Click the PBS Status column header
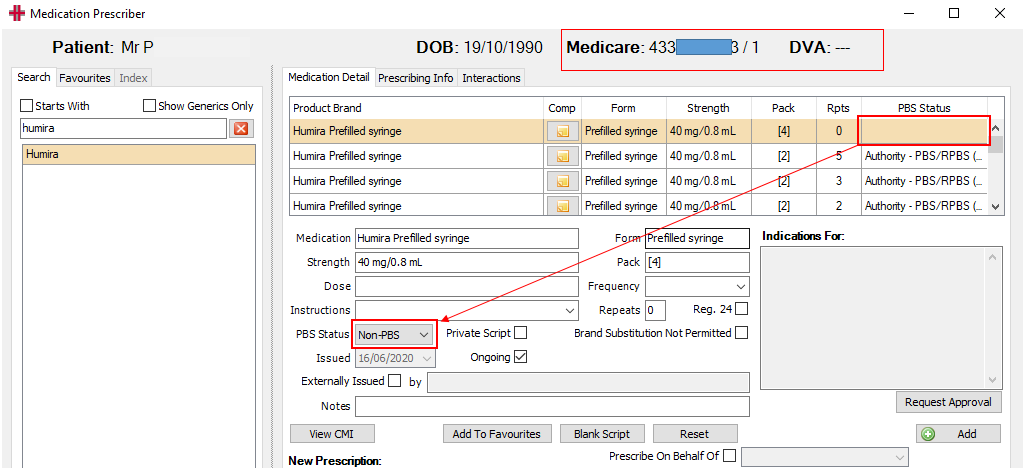Image resolution: width=1026 pixels, height=468 pixels. [x=924, y=109]
